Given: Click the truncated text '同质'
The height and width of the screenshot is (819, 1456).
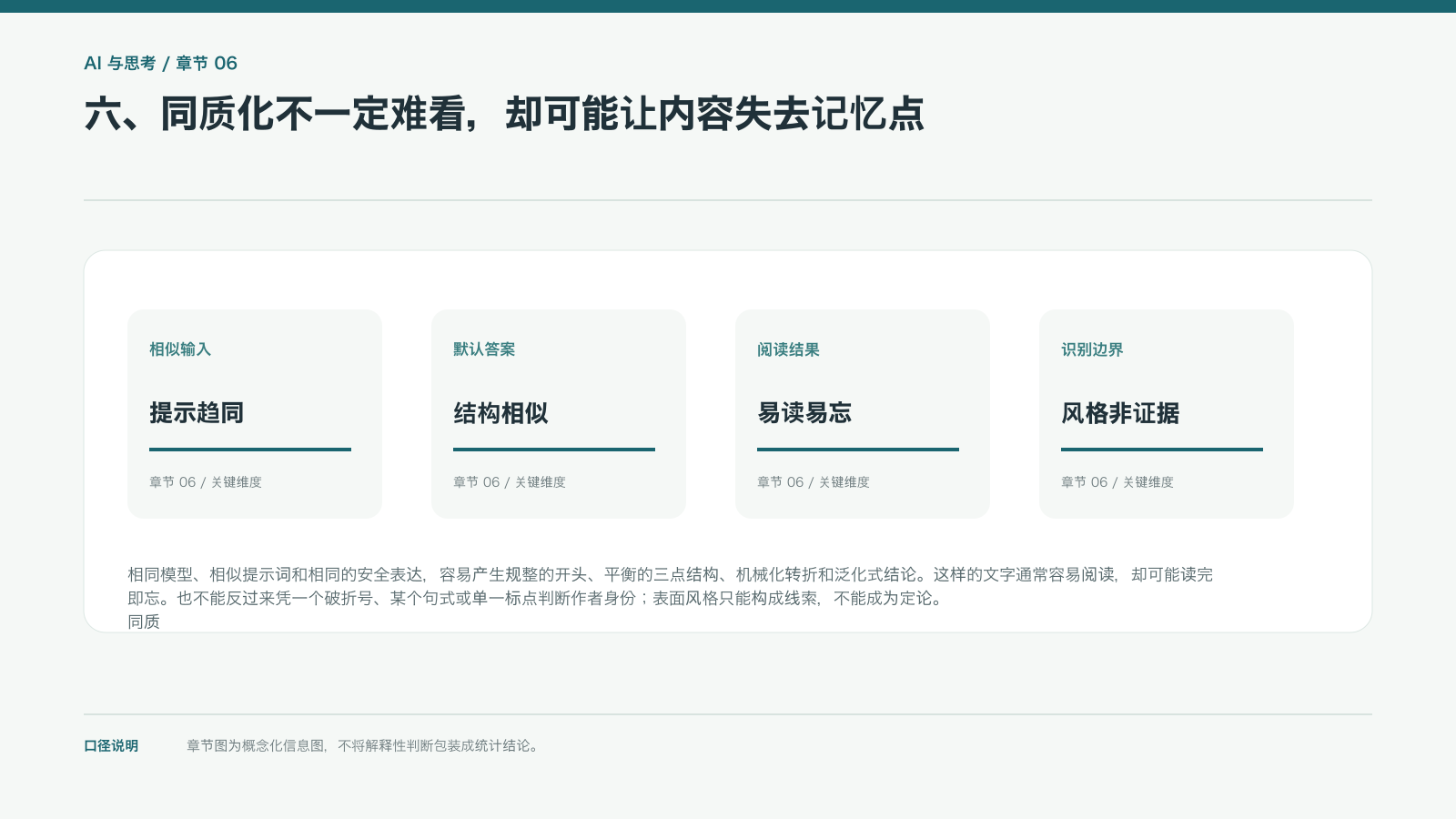Looking at the screenshot, I should pos(144,622).
